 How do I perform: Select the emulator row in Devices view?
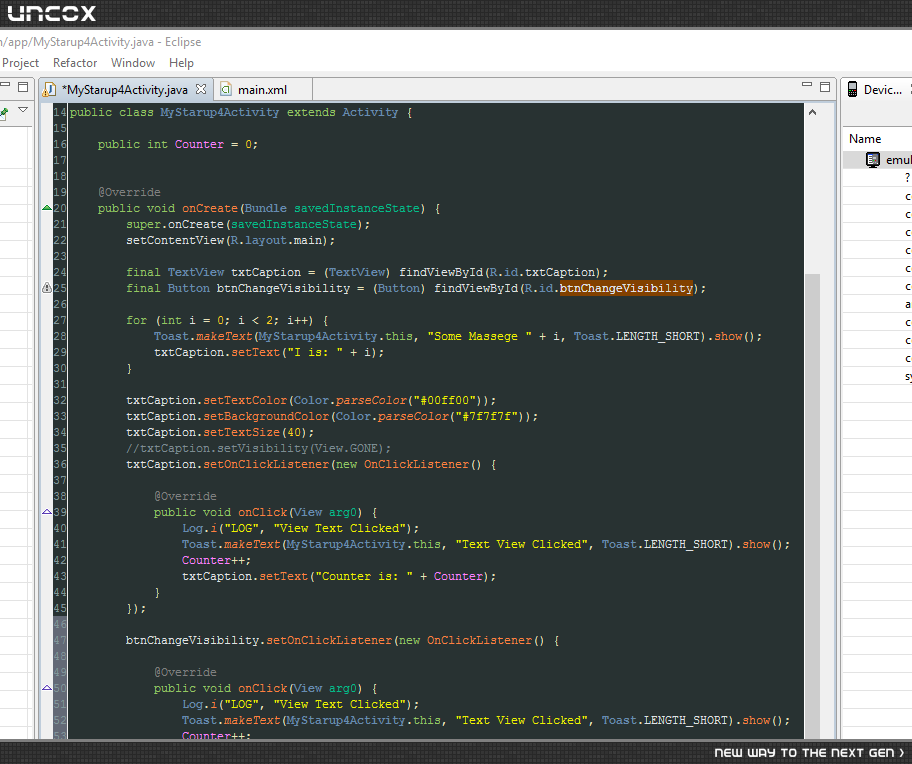pyautogui.click(x=878, y=160)
